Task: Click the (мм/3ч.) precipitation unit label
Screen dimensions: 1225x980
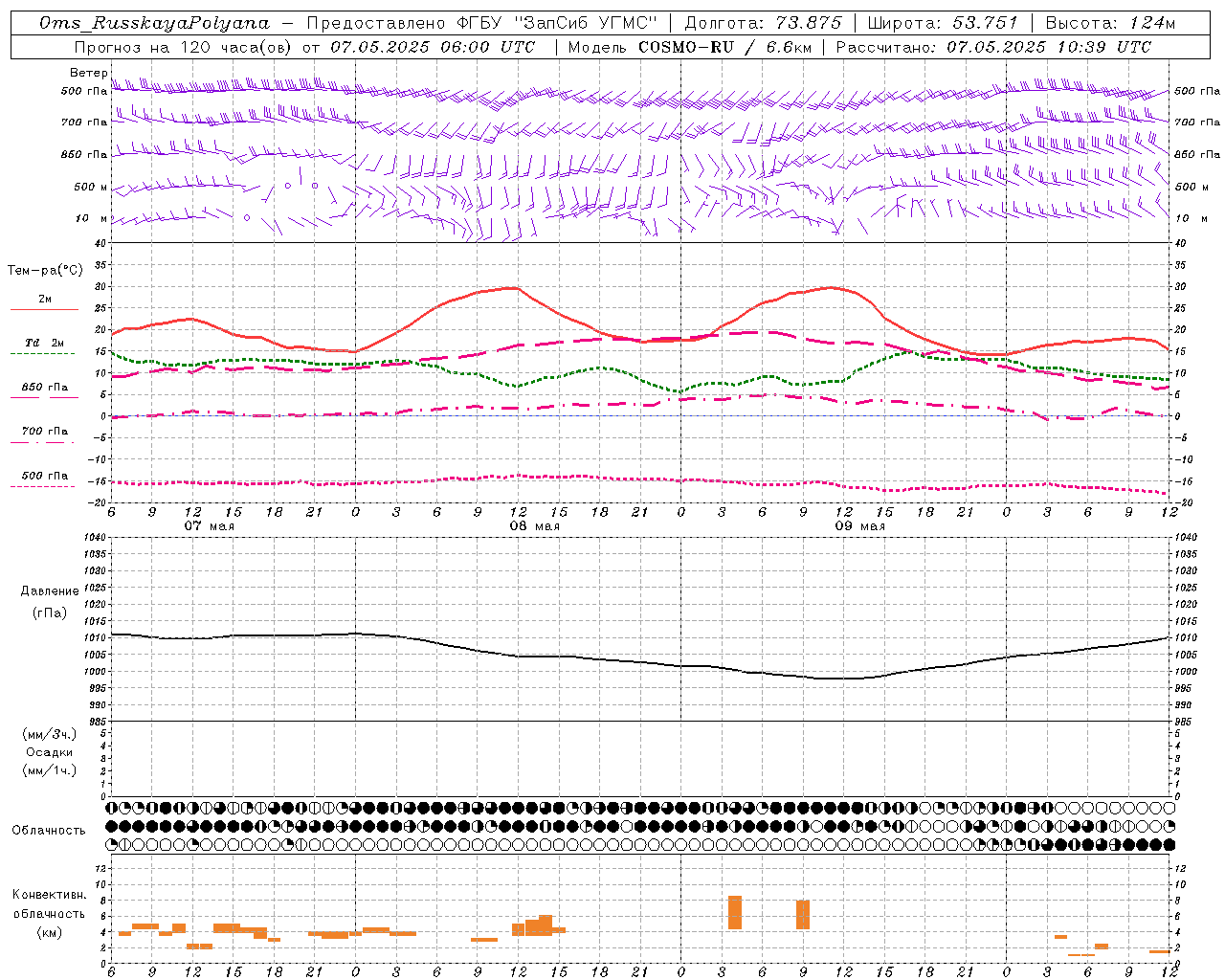Action: point(49,734)
